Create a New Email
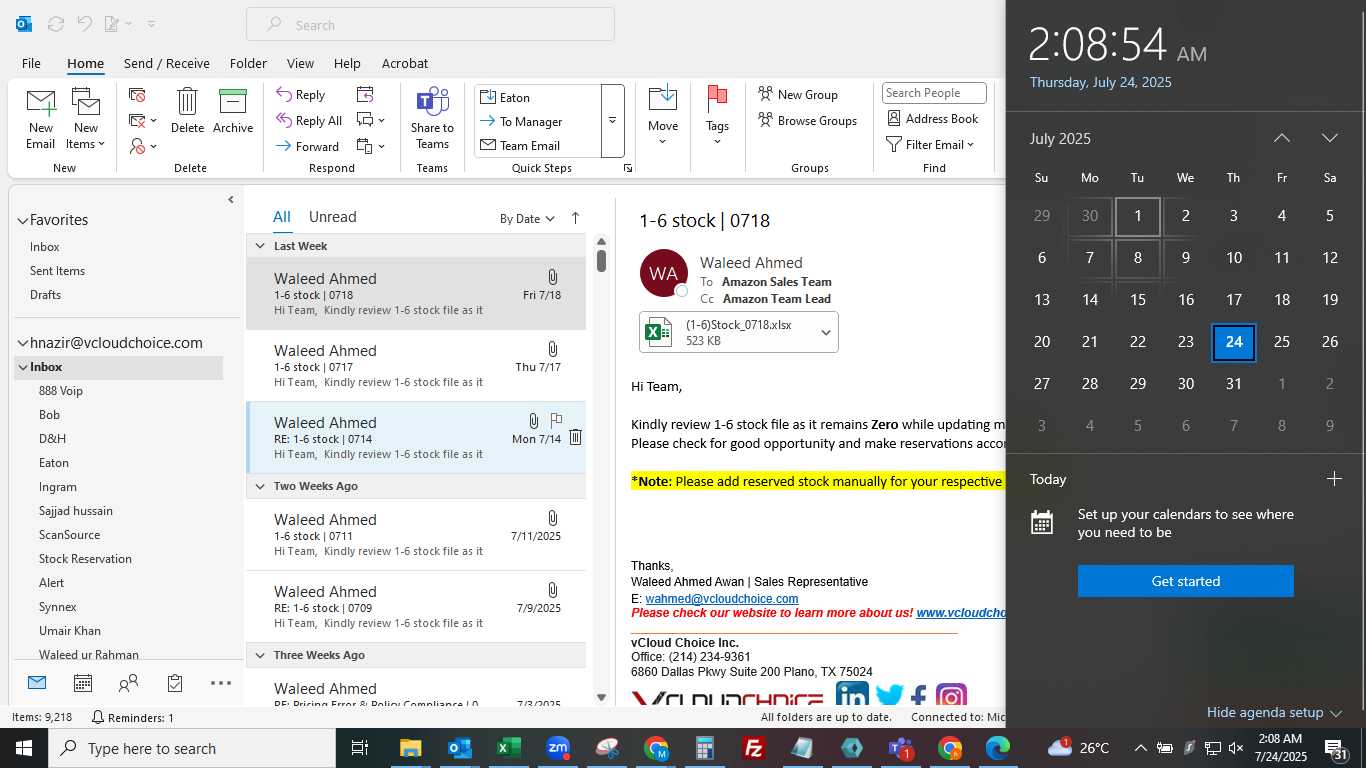This screenshot has height=768, width=1366. tap(40, 118)
